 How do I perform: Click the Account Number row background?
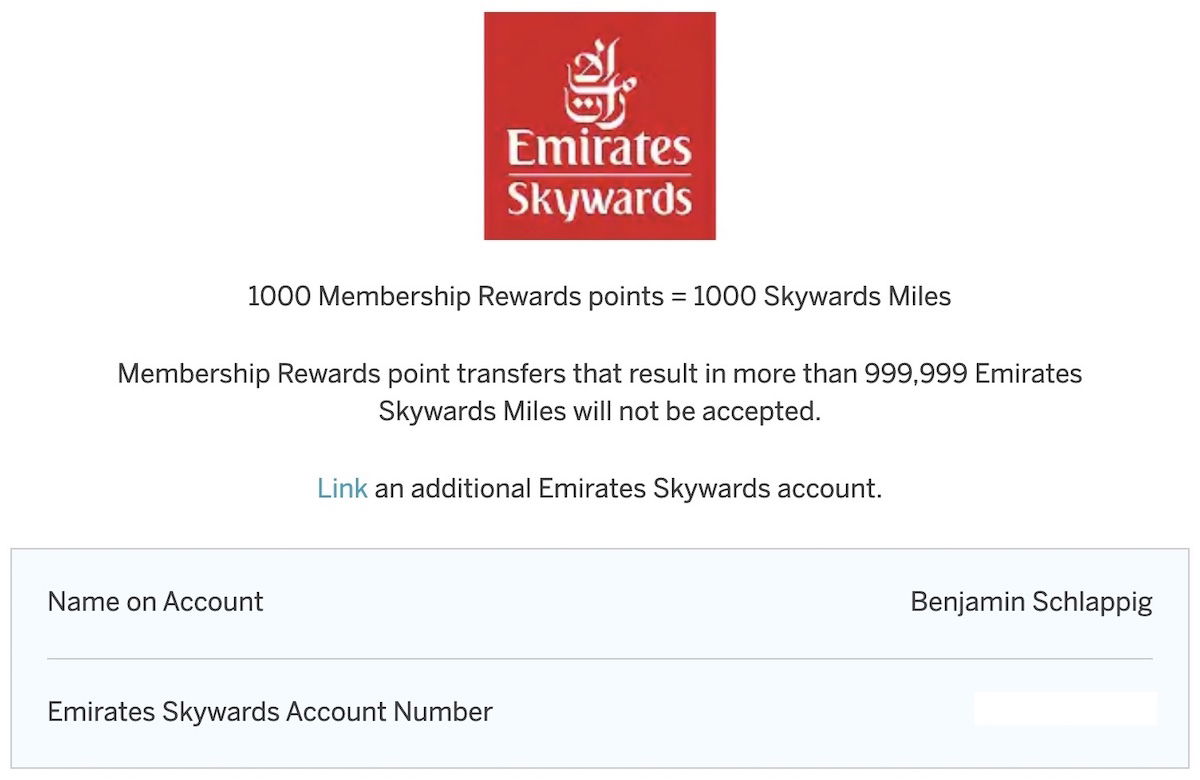tap(600, 713)
